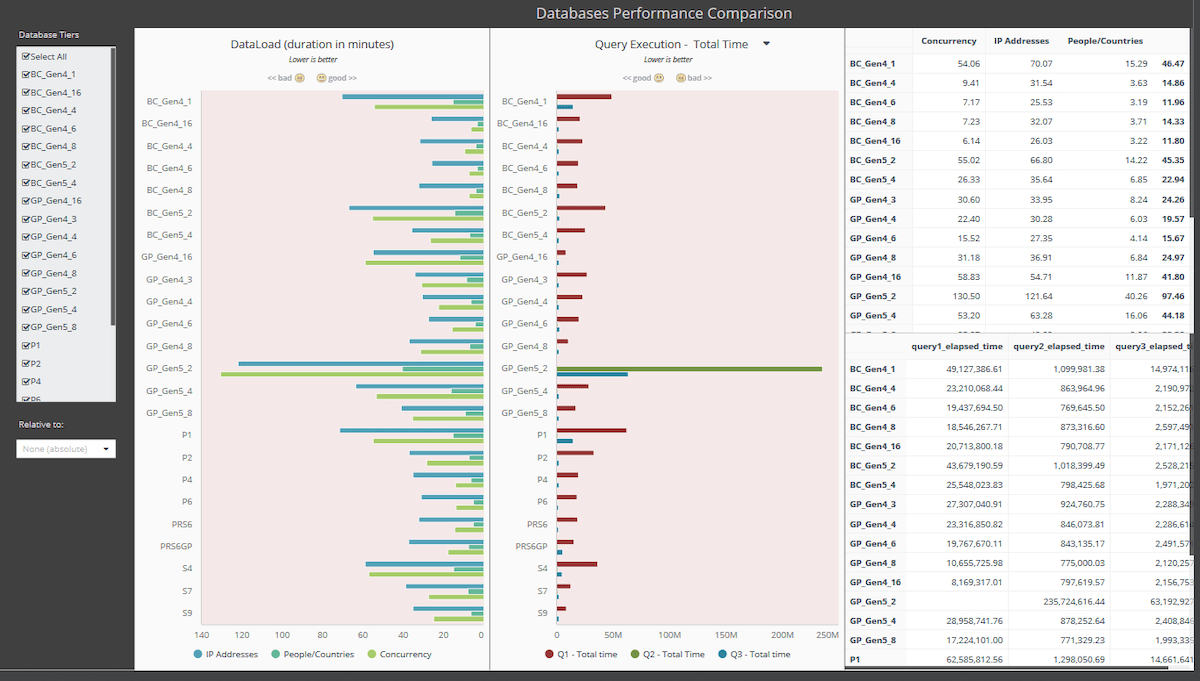Toggle the Select All checkbox
This screenshot has height=681, width=1200.
(26, 57)
